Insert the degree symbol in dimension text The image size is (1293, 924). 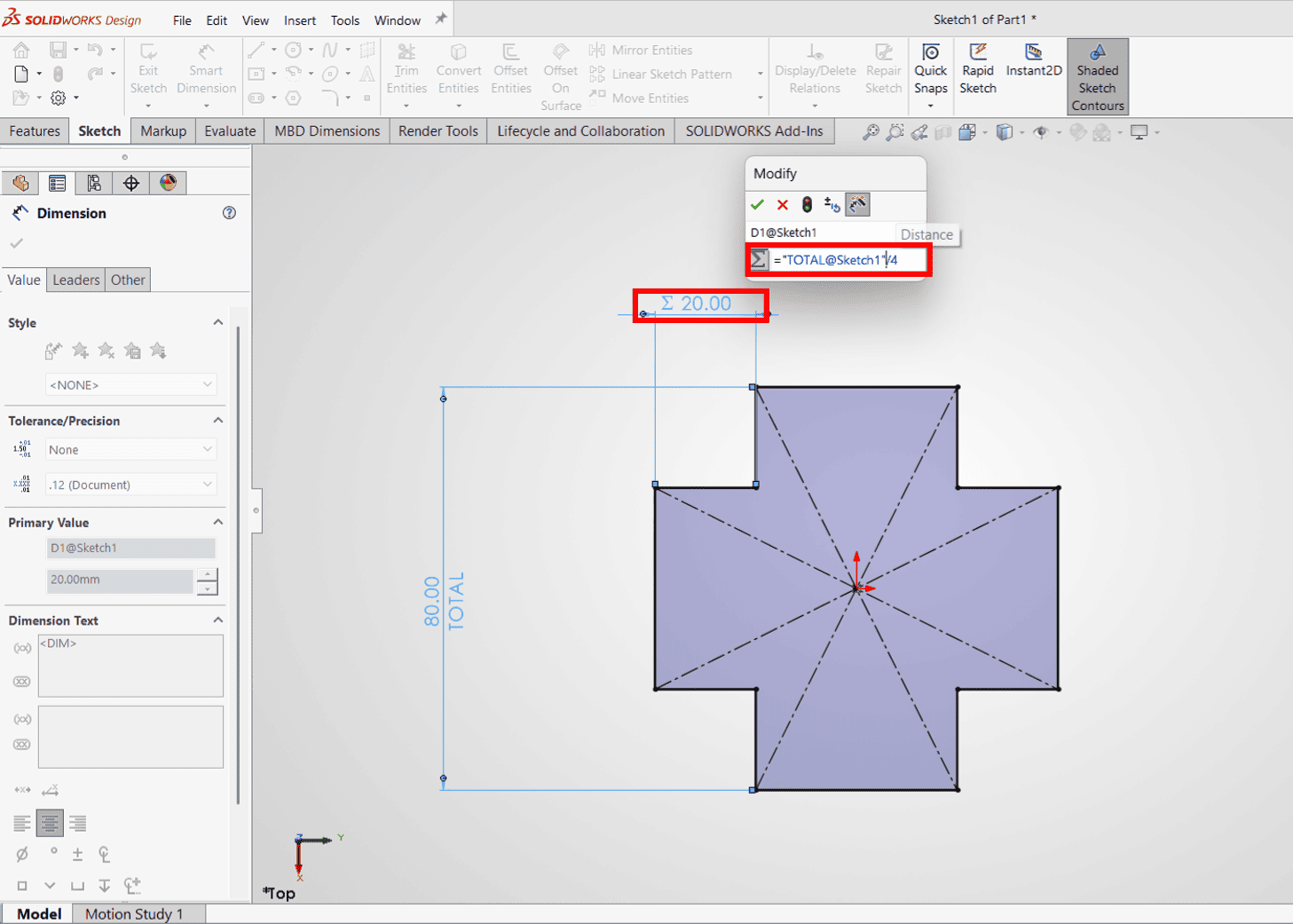53,852
